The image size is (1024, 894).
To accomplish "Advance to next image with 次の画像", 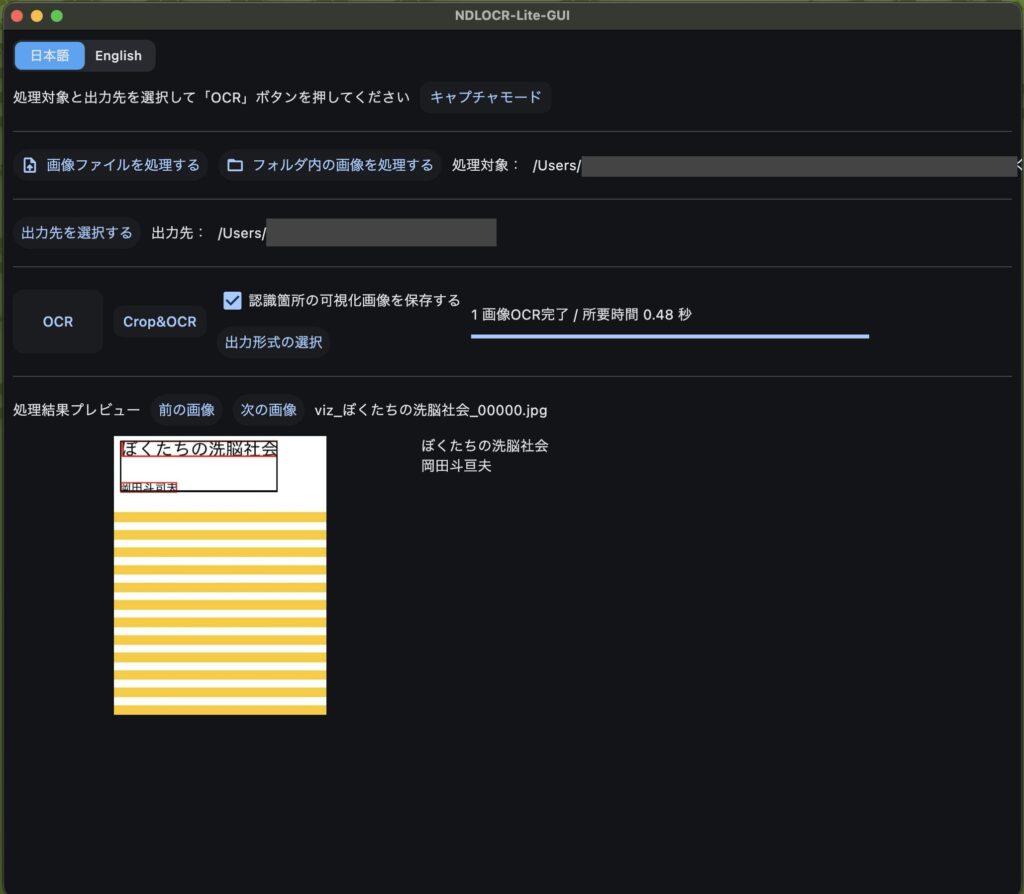I will point(270,409).
